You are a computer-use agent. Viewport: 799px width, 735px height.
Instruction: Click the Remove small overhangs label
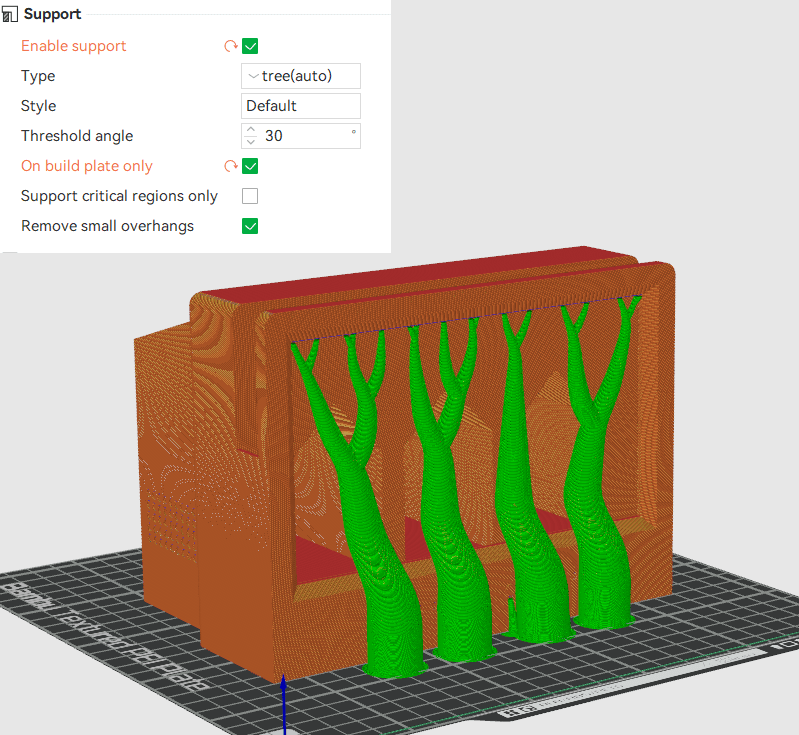pyautogui.click(x=108, y=226)
